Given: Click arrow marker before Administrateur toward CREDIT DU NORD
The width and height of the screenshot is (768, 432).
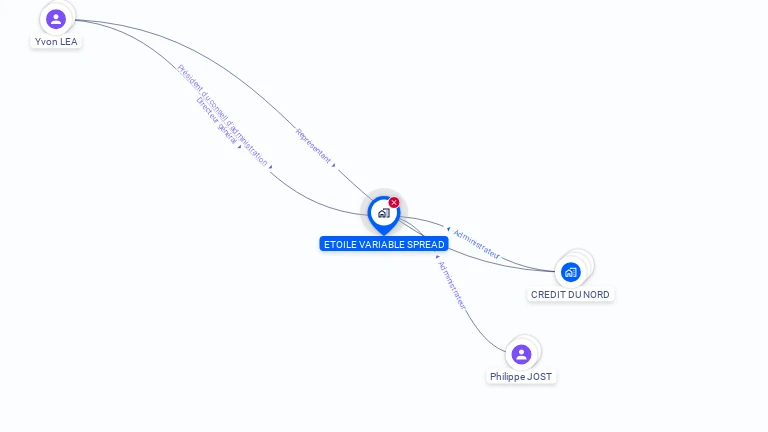Looking at the screenshot, I should [448, 229].
